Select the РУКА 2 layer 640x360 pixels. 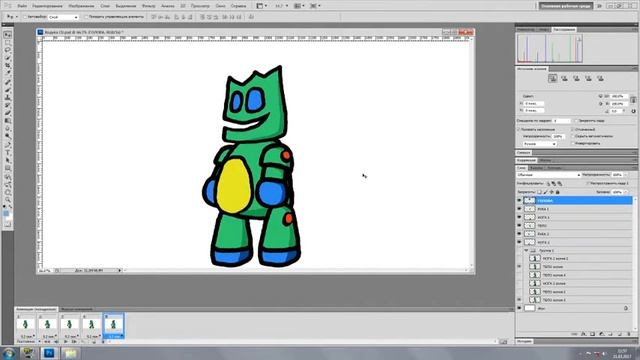574,234
